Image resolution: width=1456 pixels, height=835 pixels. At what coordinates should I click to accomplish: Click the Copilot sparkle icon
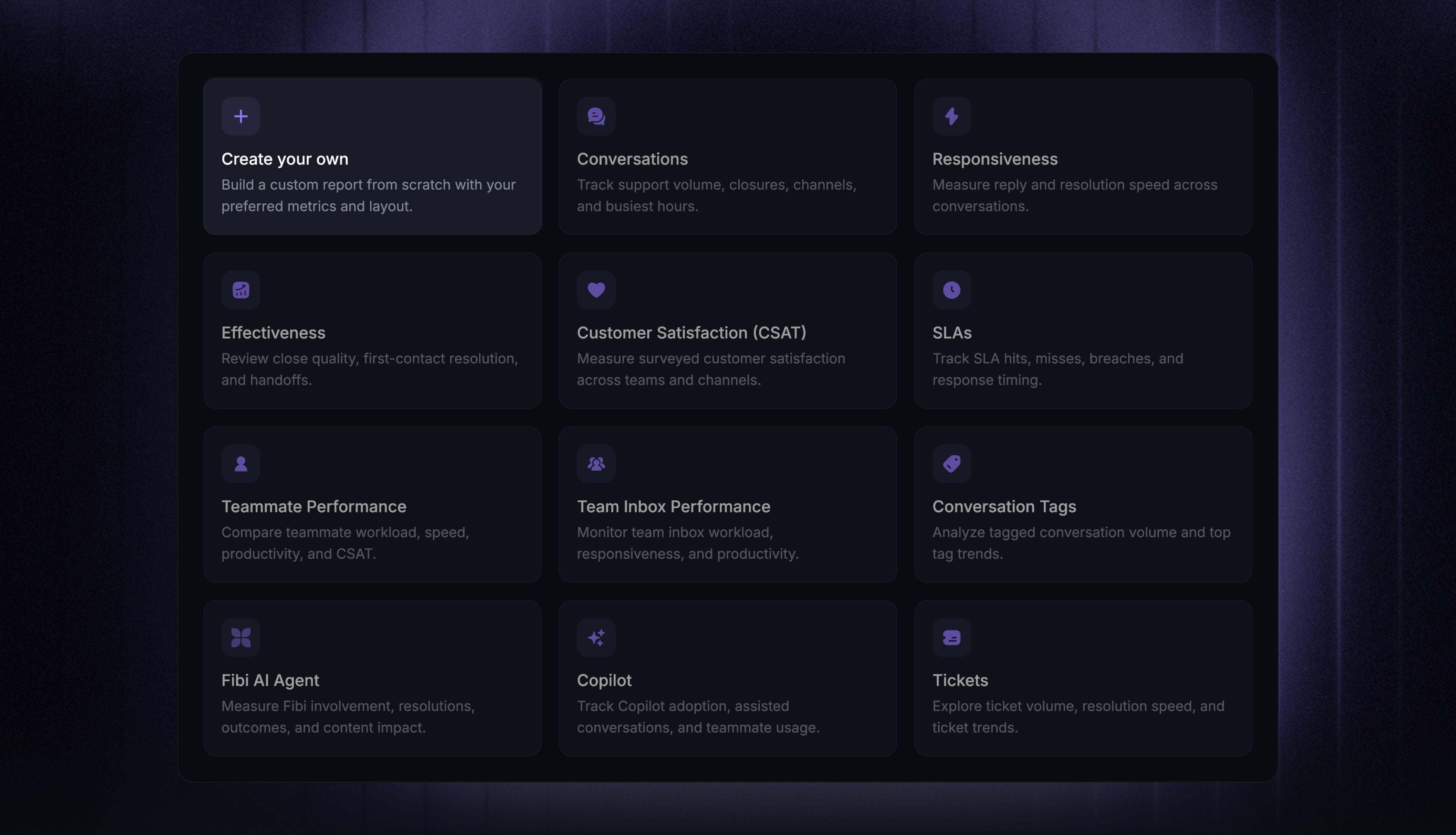coord(596,638)
